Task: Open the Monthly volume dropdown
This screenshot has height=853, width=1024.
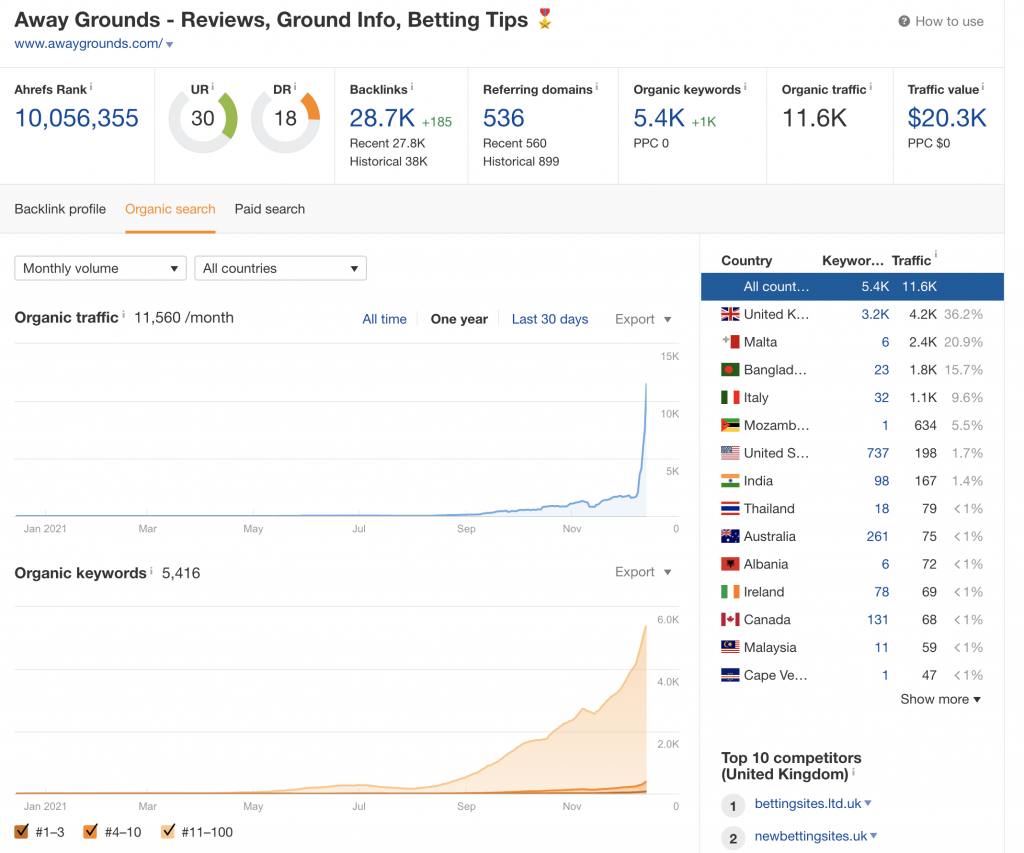Action: click(x=101, y=268)
